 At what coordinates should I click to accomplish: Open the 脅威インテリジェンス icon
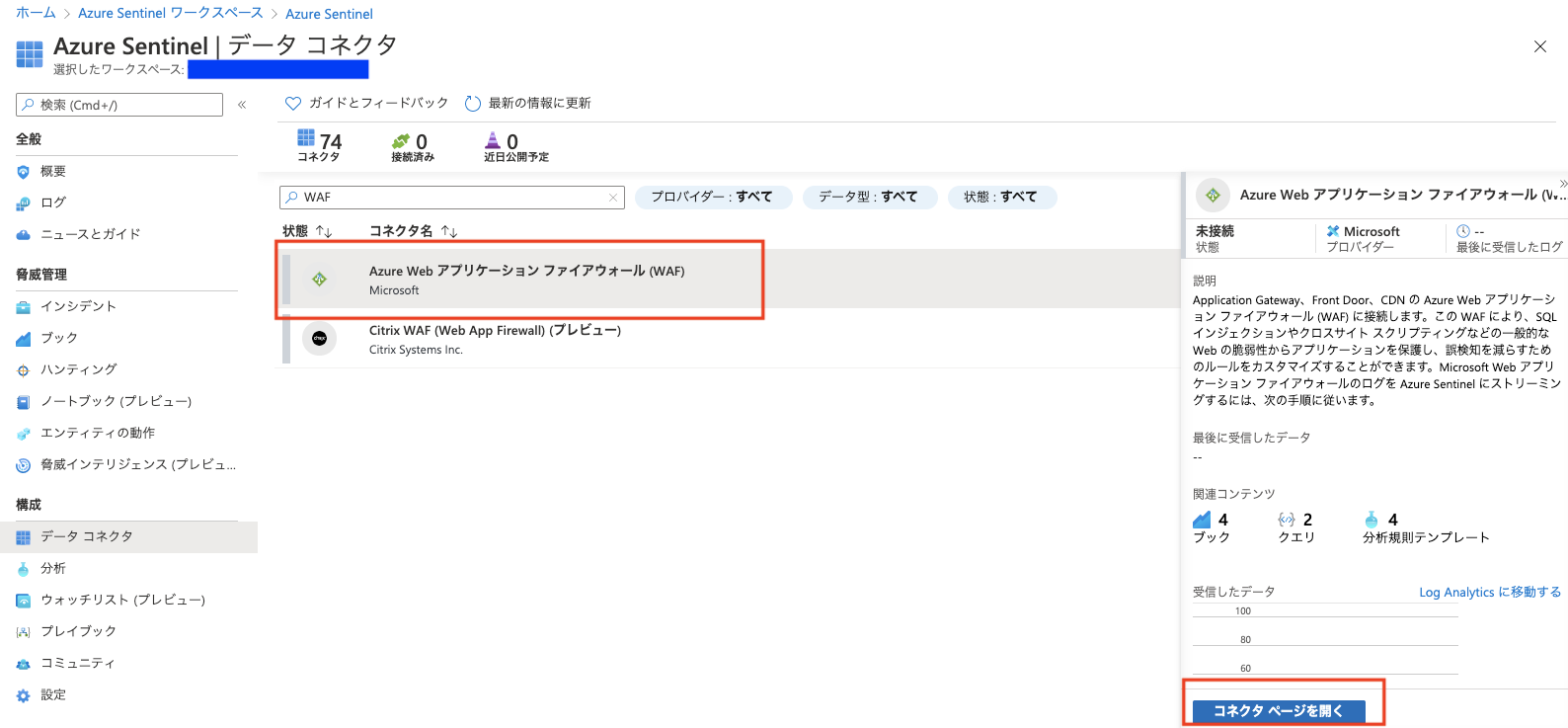point(24,465)
